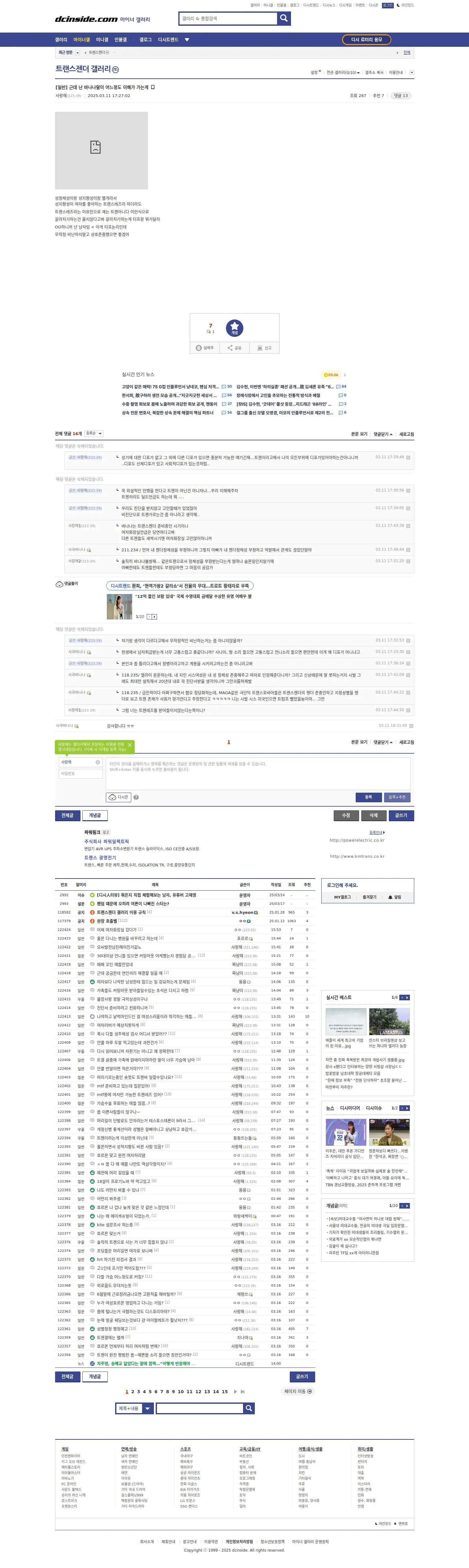469x1568 pixels.
Task: Open the 등록순 comment sort dropdown
Action: [94, 434]
